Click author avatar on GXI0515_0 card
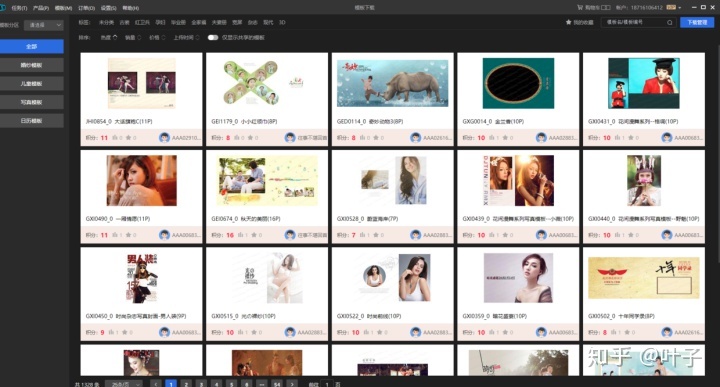Image resolution: width=720 pixels, height=387 pixels. click(290, 332)
